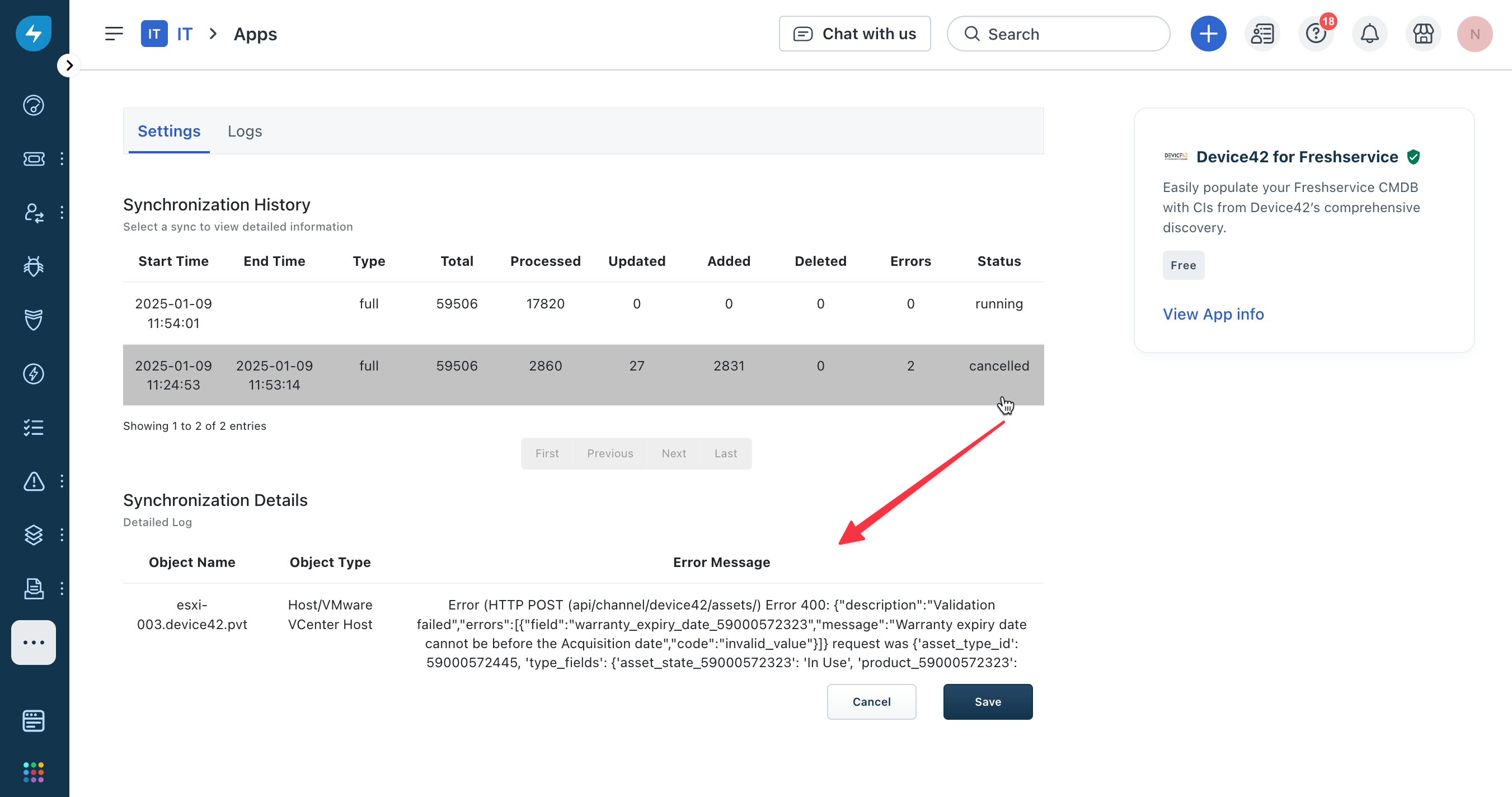This screenshot has height=797, width=1512.
Task: Expand the sidebar with arrow toggle
Action: pyautogui.click(x=69, y=65)
